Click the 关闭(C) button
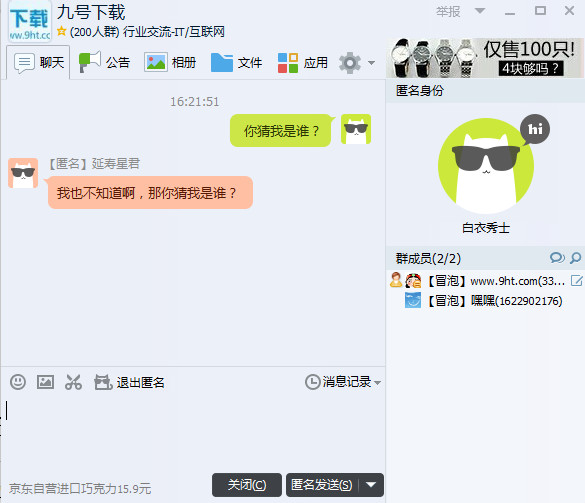The width and height of the screenshot is (585, 503). pos(247,485)
